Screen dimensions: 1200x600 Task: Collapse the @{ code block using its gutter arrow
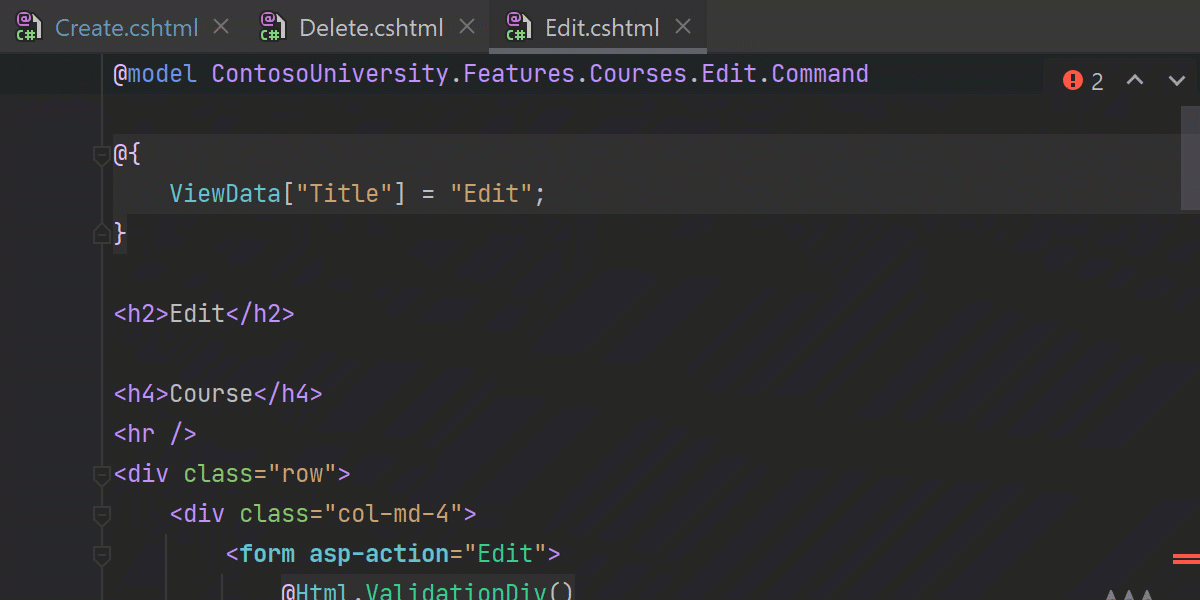[101, 153]
